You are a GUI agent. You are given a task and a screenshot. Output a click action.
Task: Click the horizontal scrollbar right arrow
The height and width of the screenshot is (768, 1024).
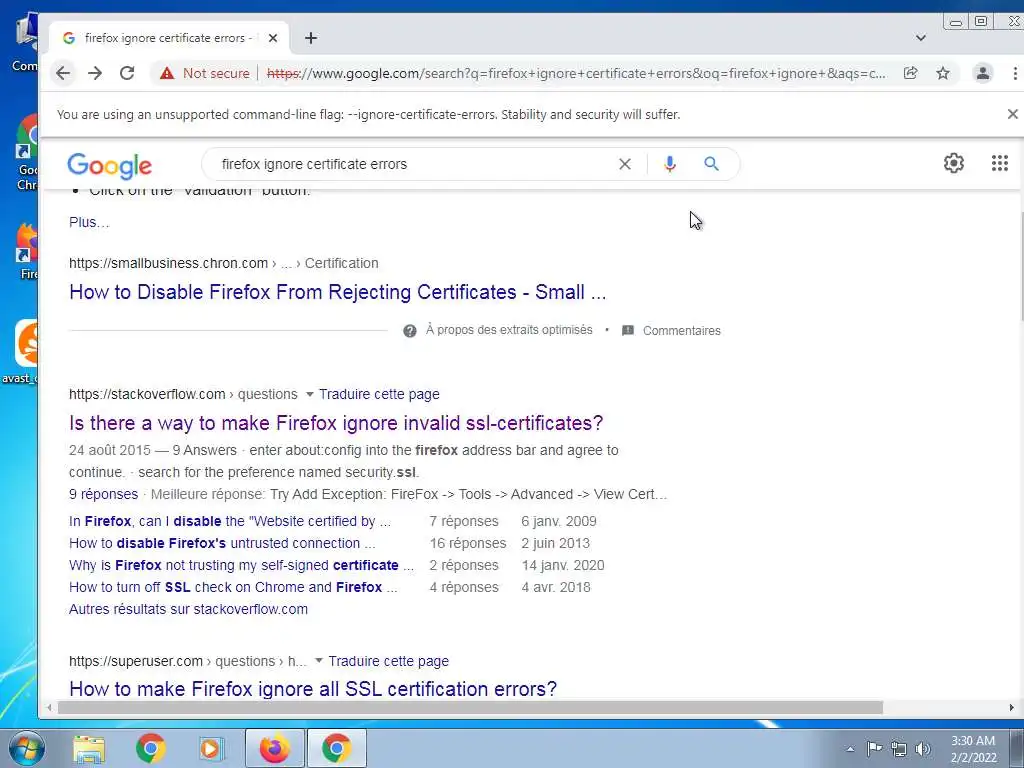[x=1011, y=707]
